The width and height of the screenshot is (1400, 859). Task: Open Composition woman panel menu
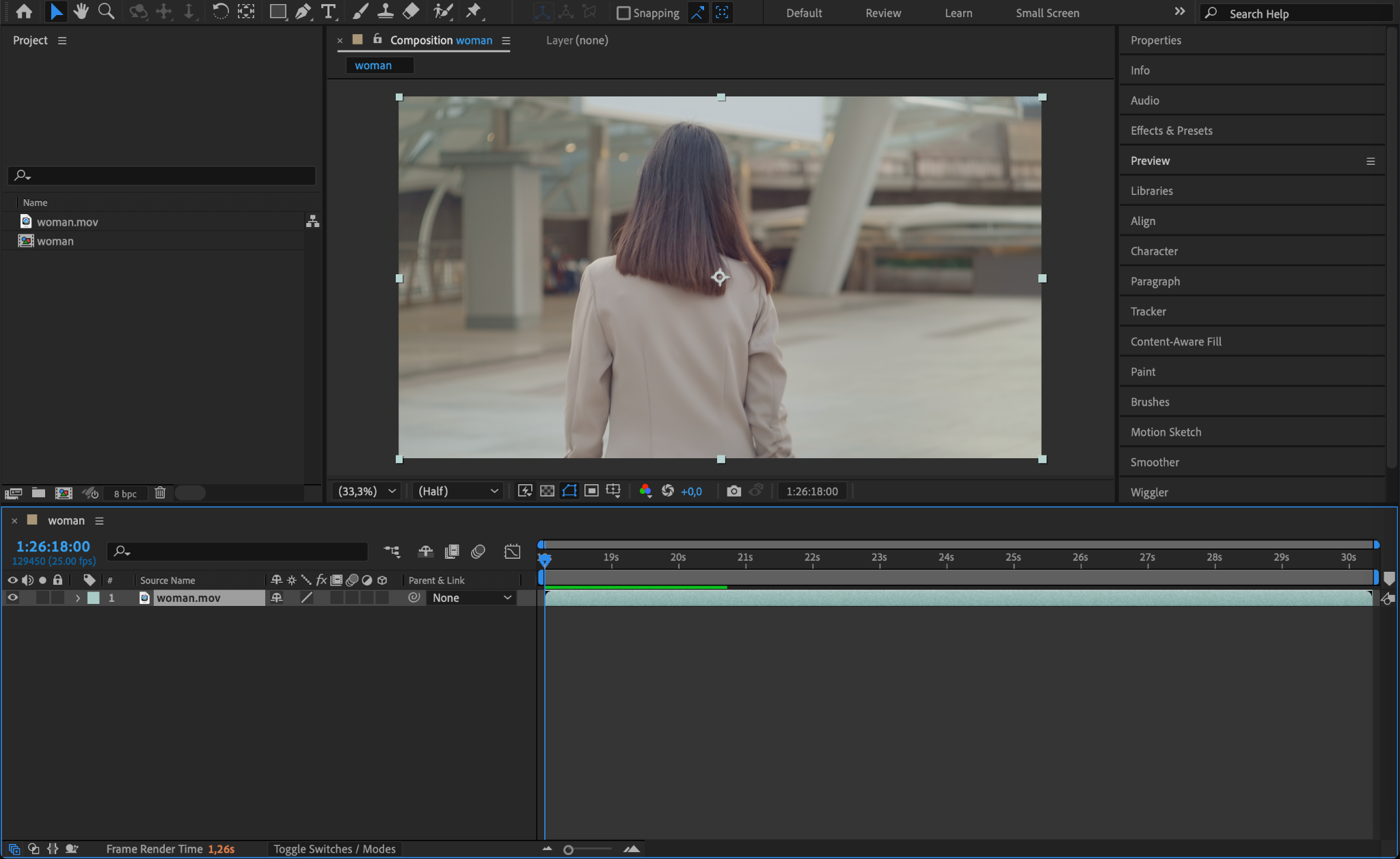(506, 40)
